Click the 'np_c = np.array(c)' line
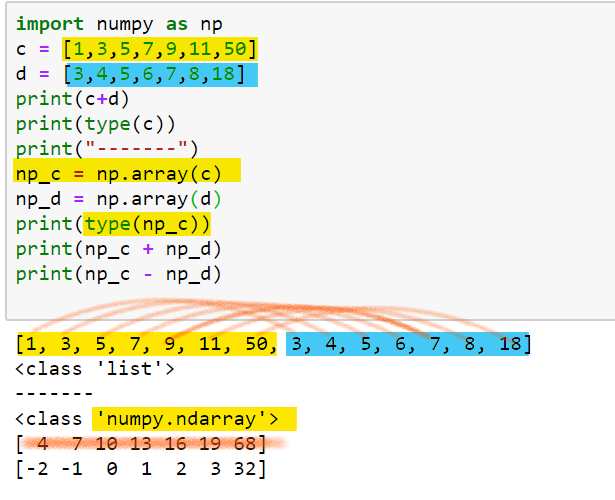Image resolution: width=615 pixels, height=500 pixels. (119, 175)
